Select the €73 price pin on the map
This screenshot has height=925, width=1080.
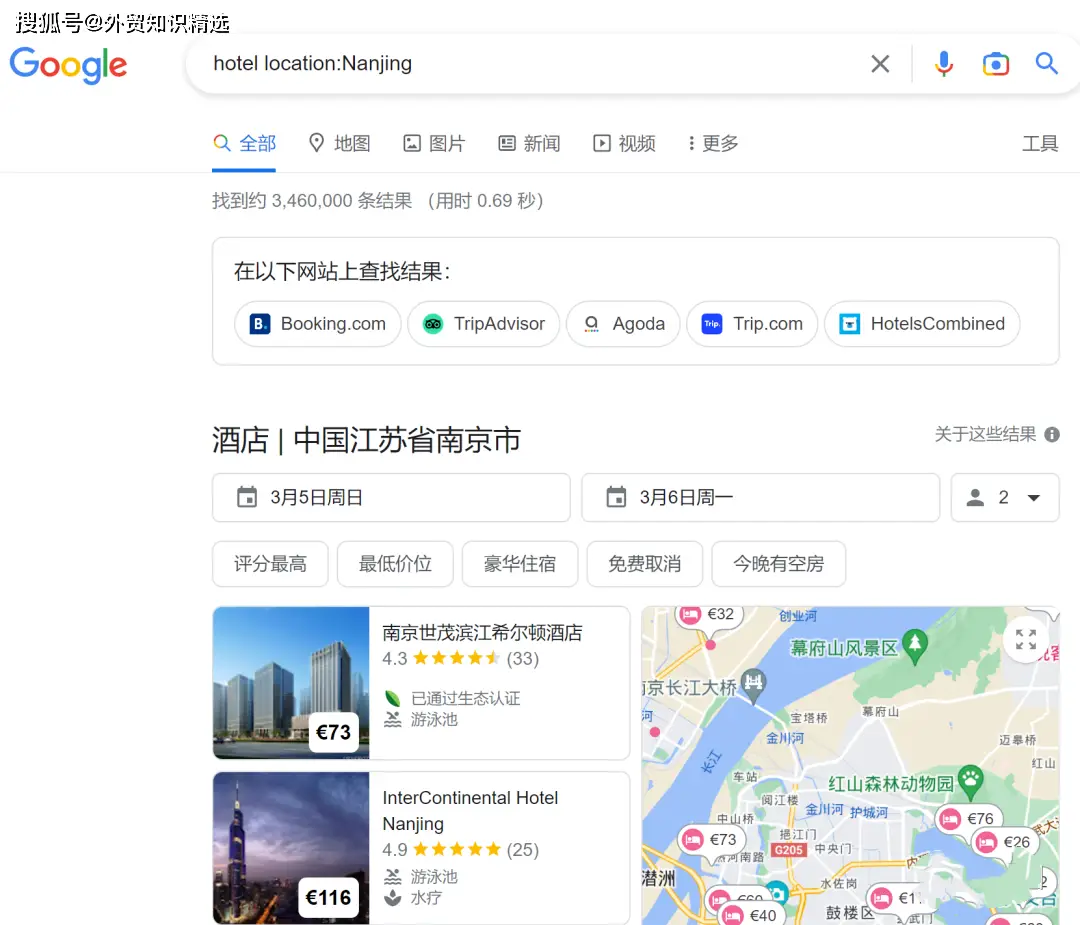coord(713,840)
